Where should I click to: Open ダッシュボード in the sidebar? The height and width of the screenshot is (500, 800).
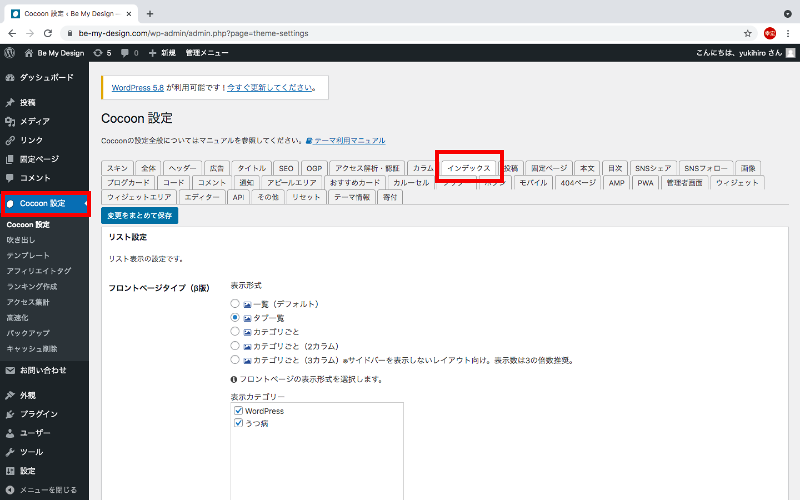(x=45, y=77)
